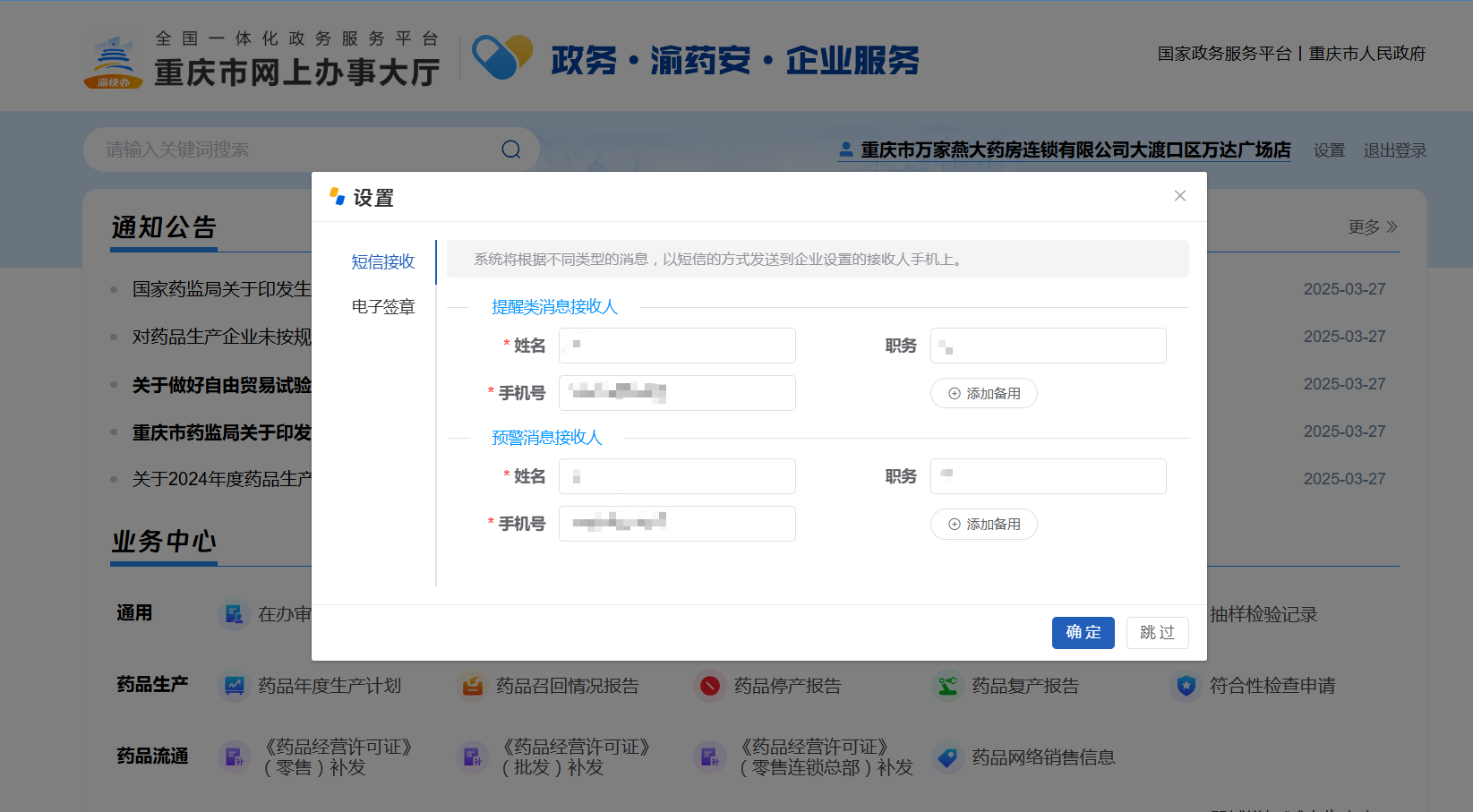Open 药品停产报告
The height and width of the screenshot is (812, 1473).
click(x=788, y=686)
